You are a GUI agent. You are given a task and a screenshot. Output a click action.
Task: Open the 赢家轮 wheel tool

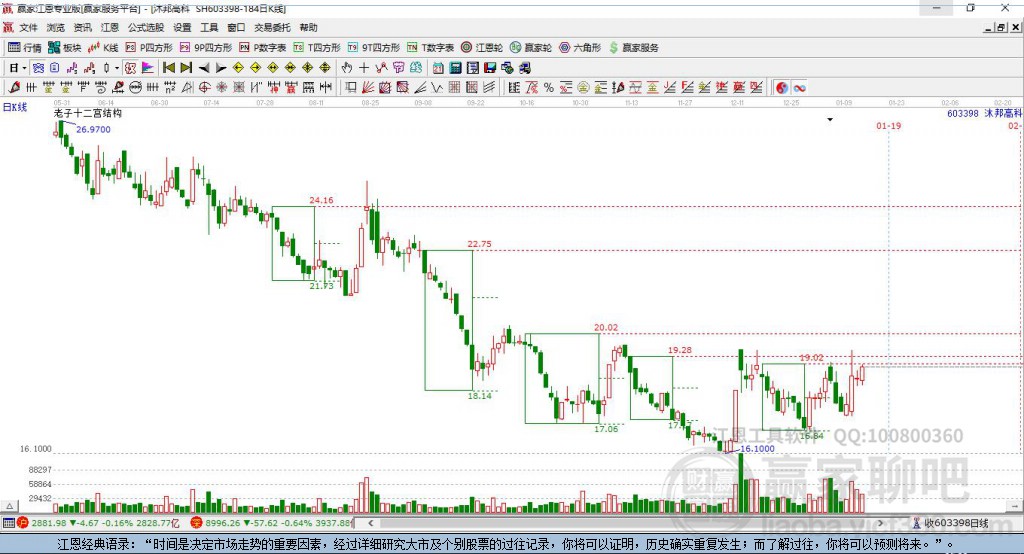(x=531, y=48)
